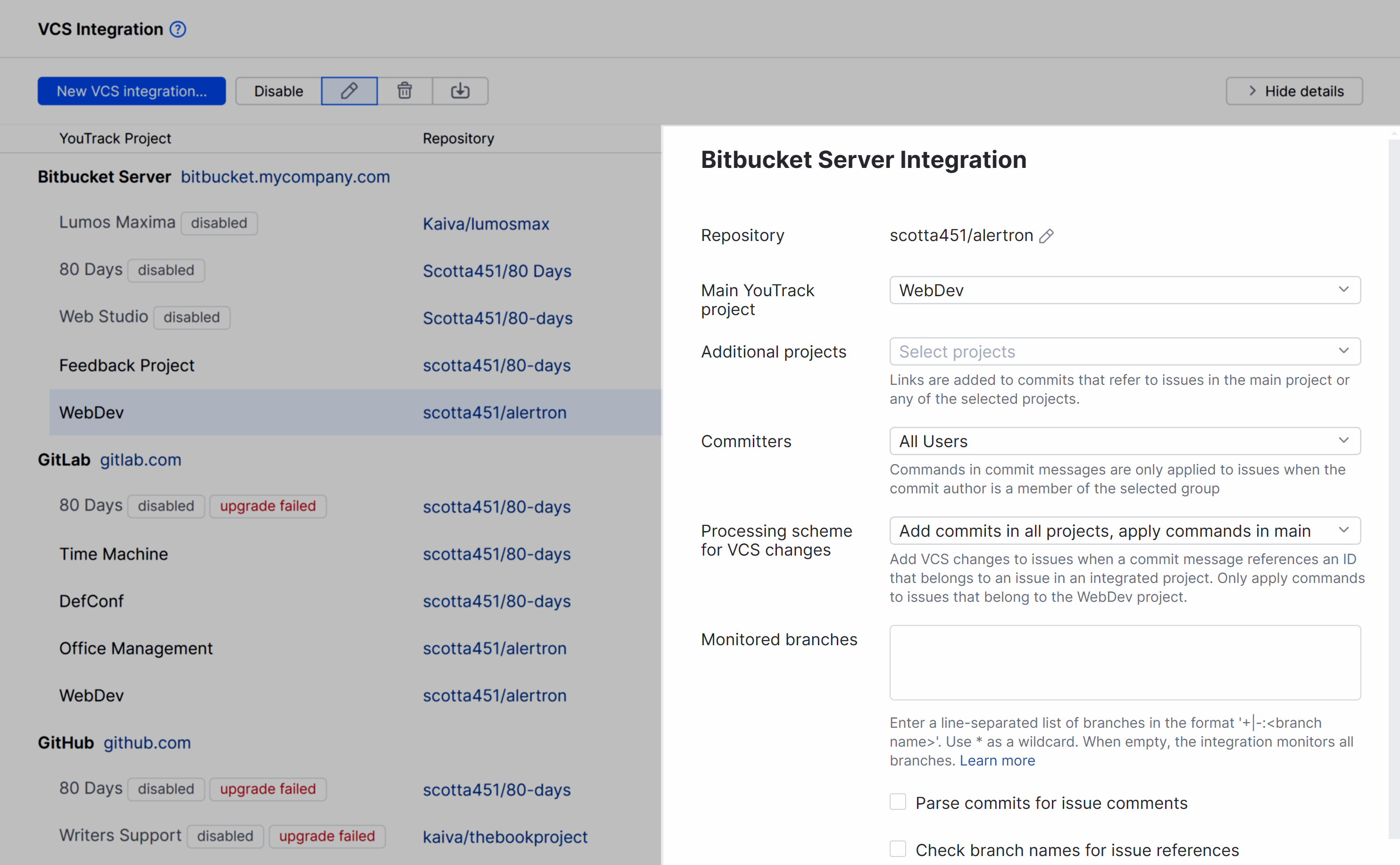Click inside the Monitored branches text field
This screenshot has width=1400, height=865.
[x=1124, y=662]
